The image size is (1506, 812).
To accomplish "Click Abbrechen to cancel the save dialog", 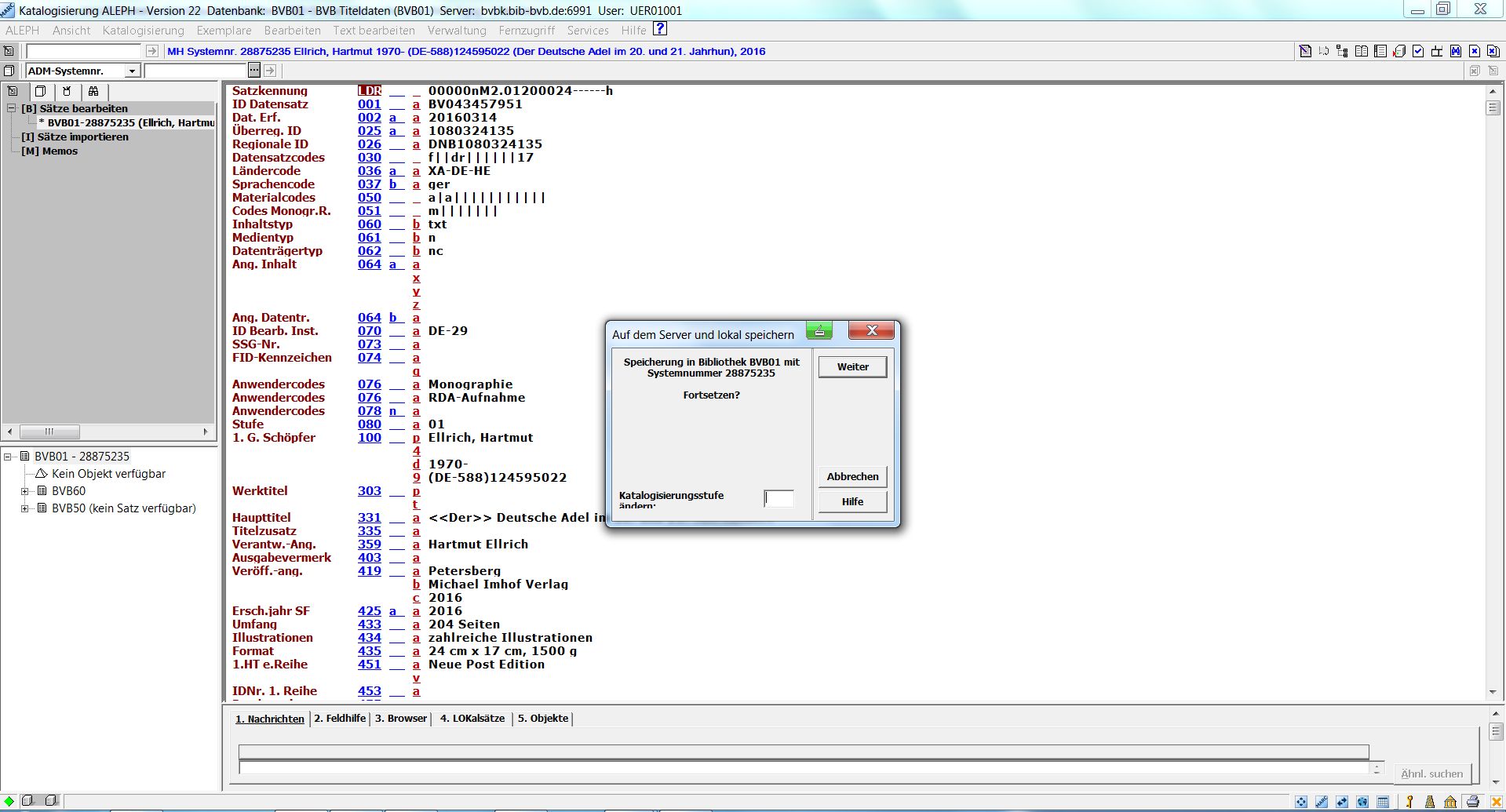I will pos(852,476).
